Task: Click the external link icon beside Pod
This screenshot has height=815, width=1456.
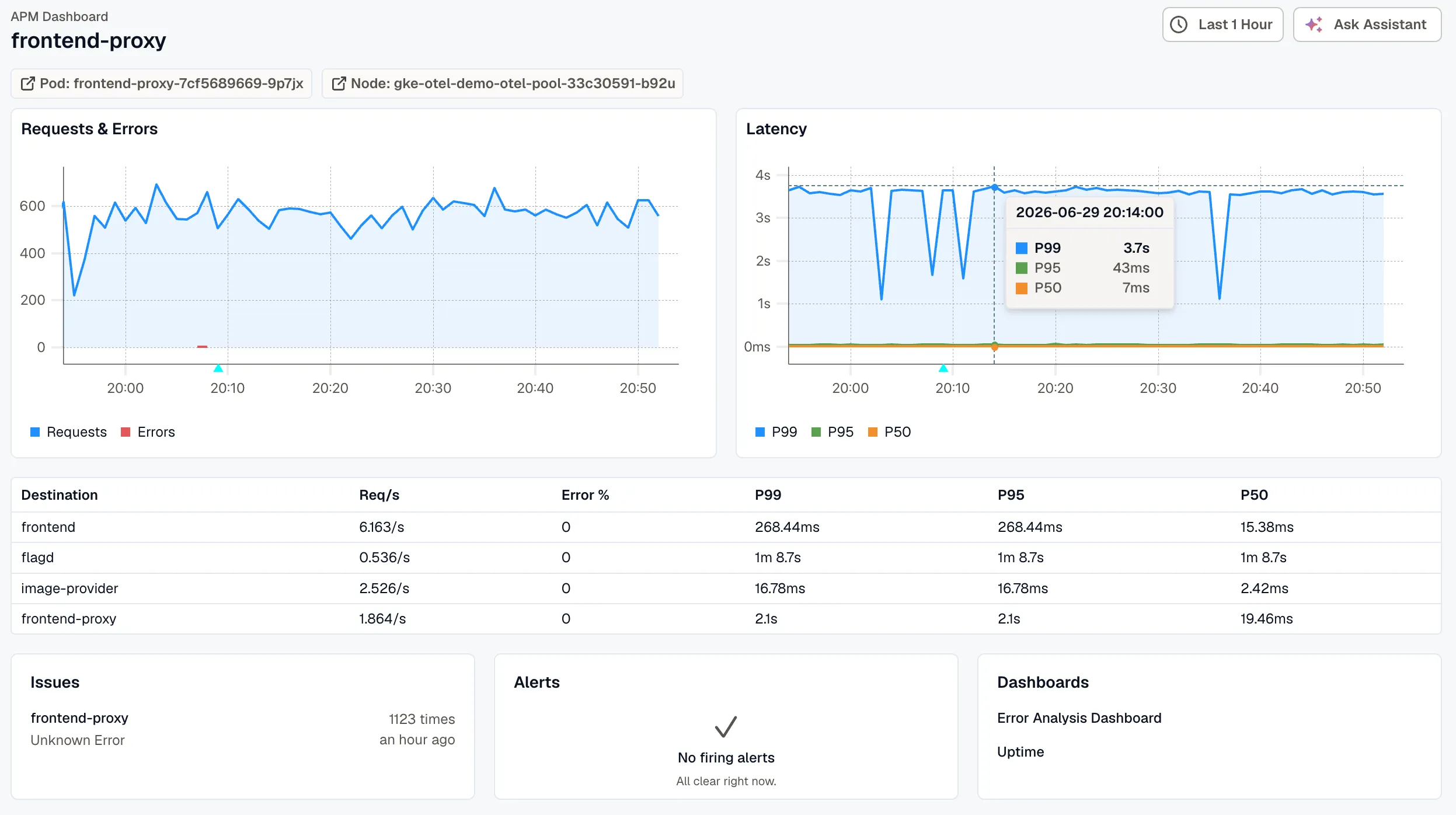Action: tap(27, 83)
